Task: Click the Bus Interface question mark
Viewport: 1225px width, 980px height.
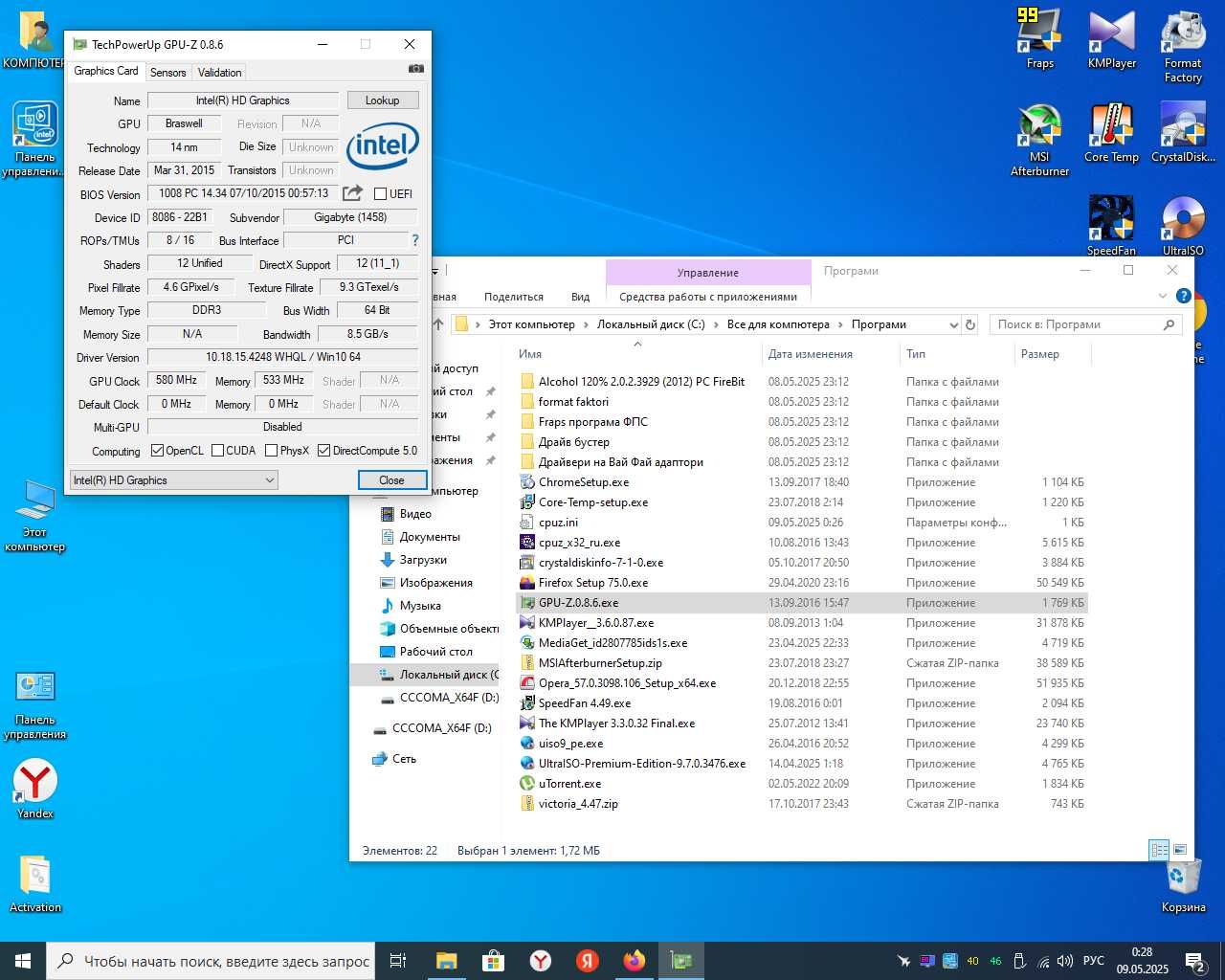Action: (414, 240)
